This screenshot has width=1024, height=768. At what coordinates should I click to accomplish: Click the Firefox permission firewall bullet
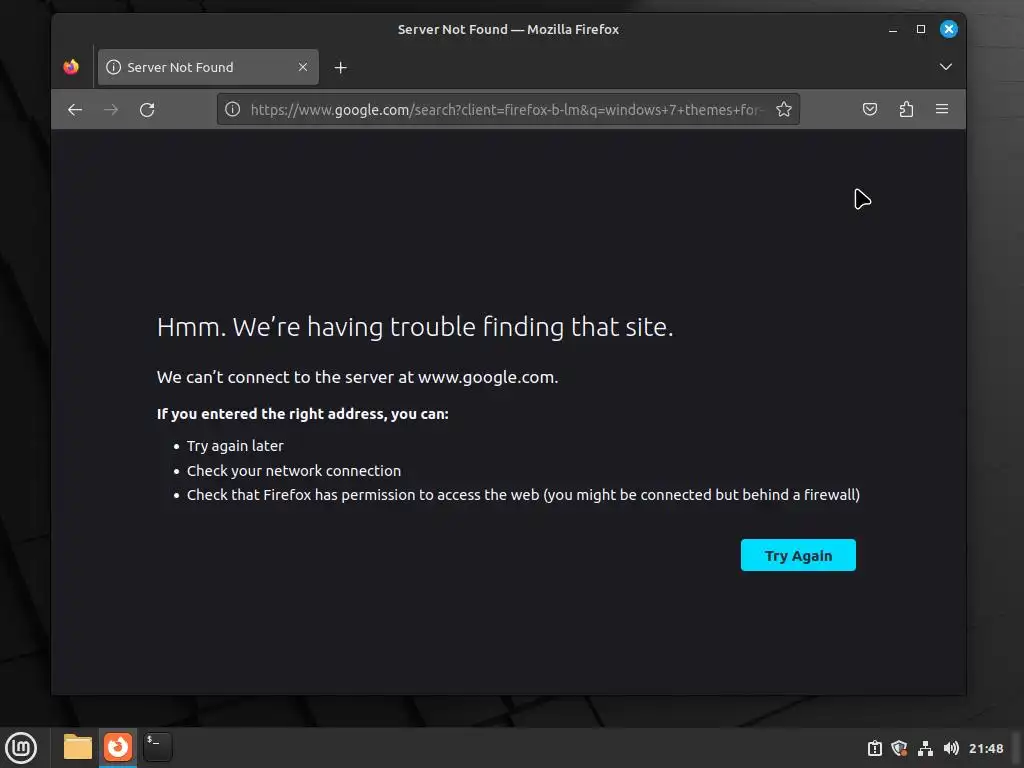(x=523, y=495)
